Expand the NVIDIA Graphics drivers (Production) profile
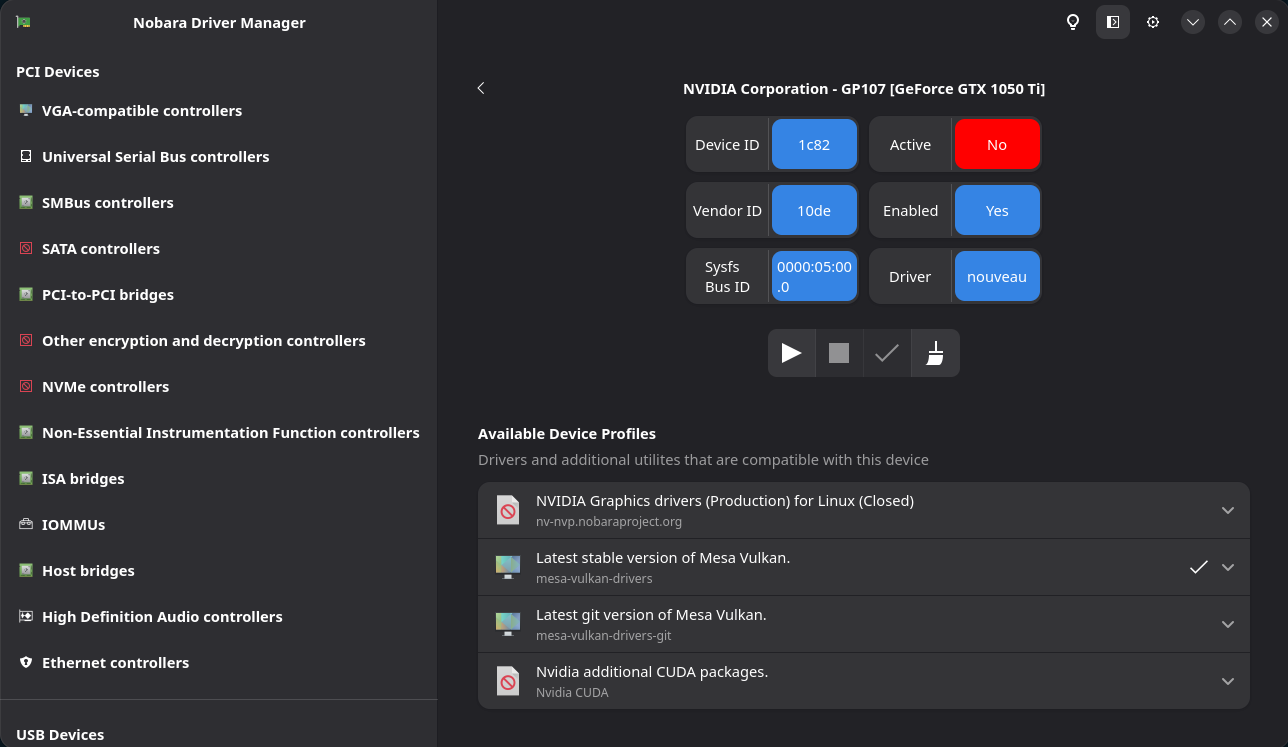The image size is (1288, 747). tap(1228, 511)
